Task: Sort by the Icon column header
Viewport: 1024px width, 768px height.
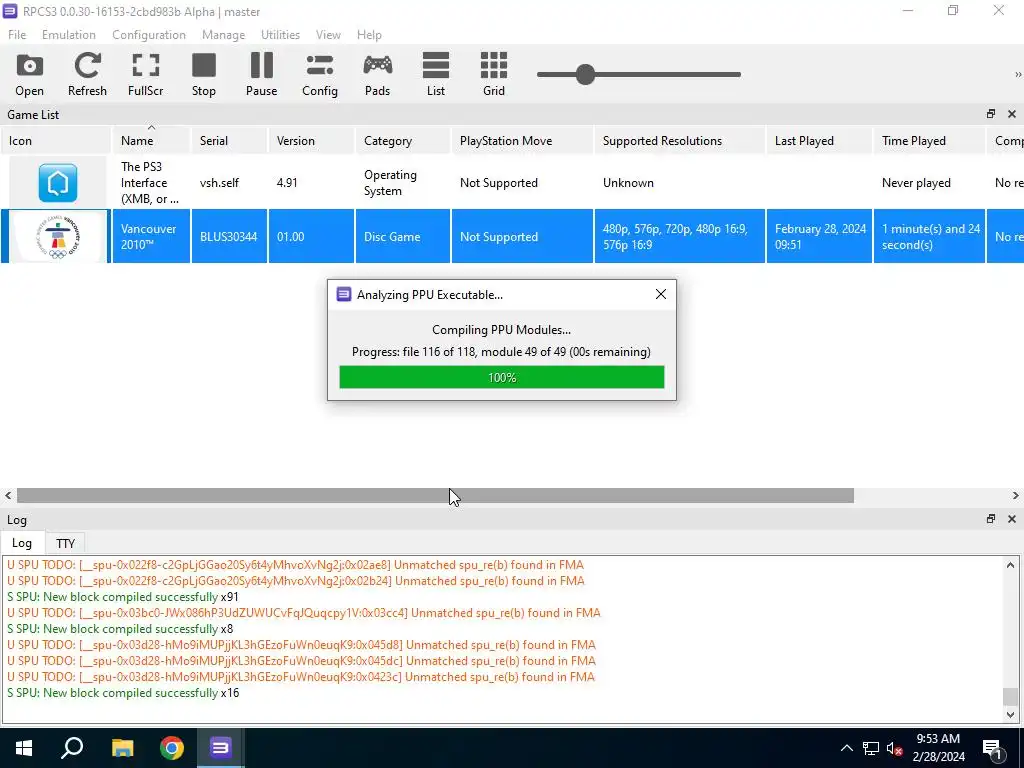Action: pos(56,140)
